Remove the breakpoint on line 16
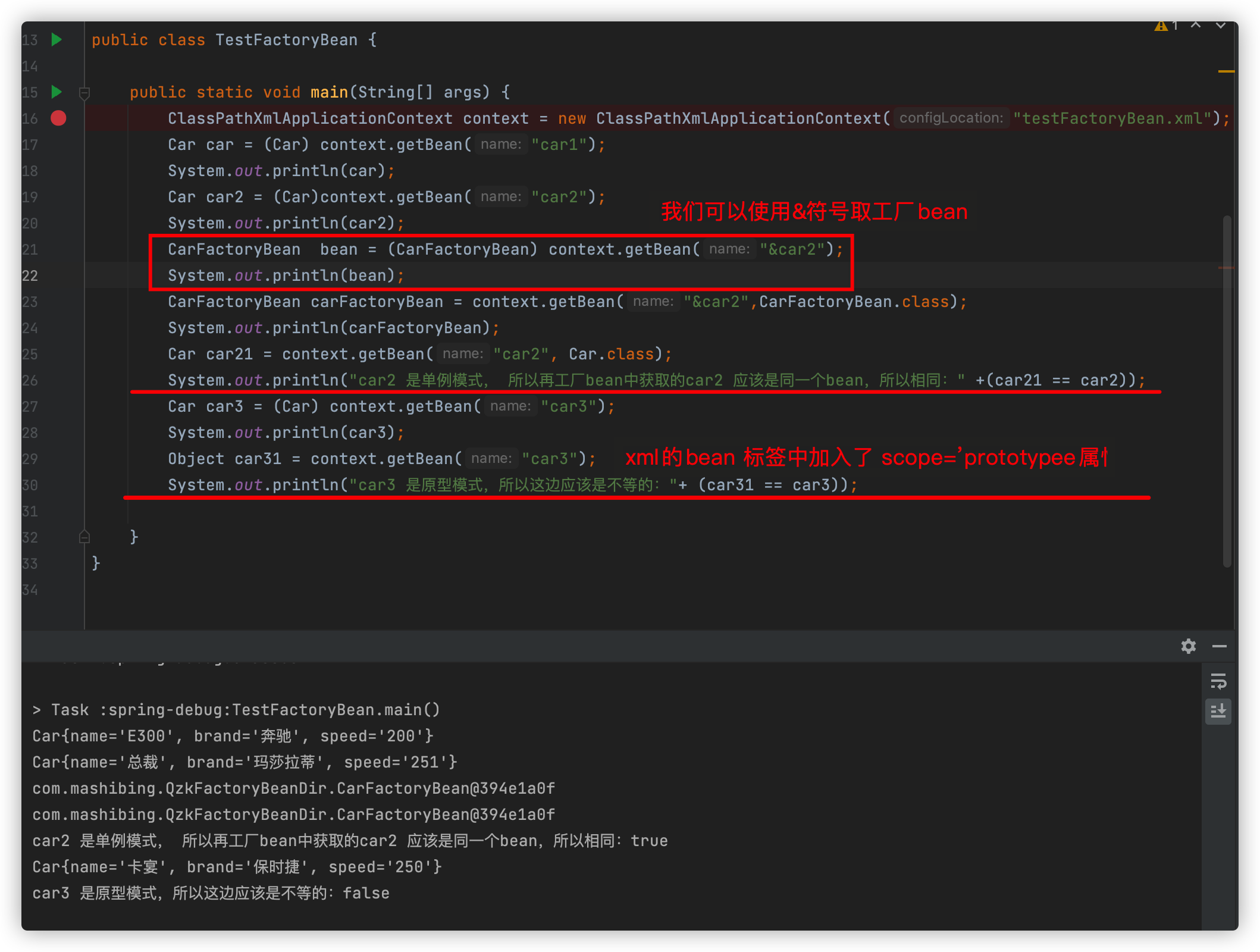Image resolution: width=1260 pixels, height=952 pixels. pos(58,118)
